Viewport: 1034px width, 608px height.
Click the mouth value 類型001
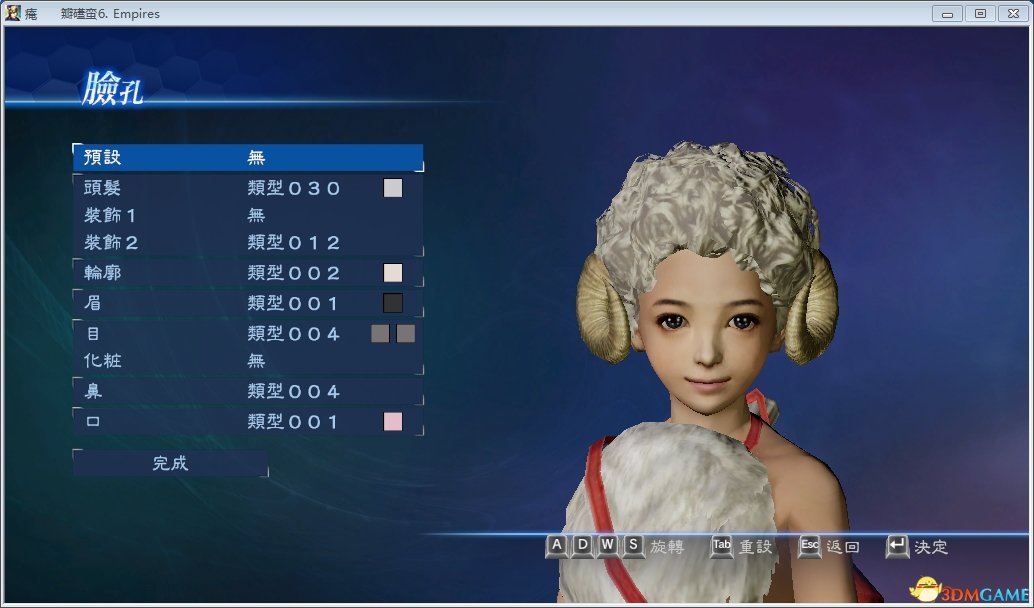click(x=294, y=421)
